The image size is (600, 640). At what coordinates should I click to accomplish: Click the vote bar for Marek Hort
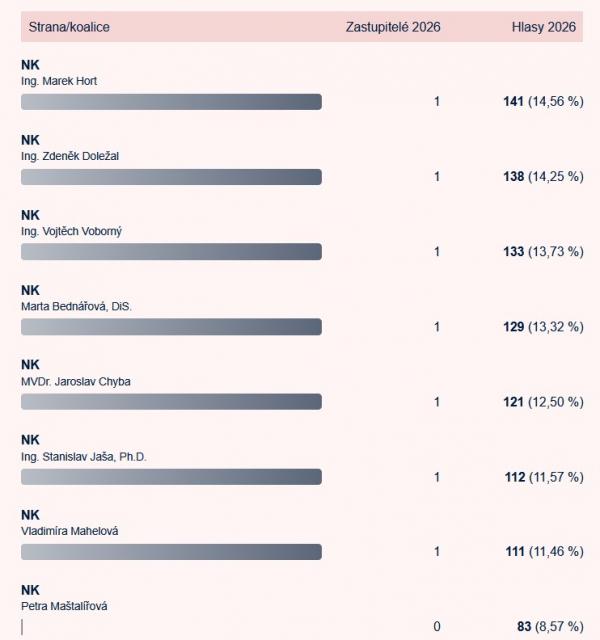click(171, 102)
